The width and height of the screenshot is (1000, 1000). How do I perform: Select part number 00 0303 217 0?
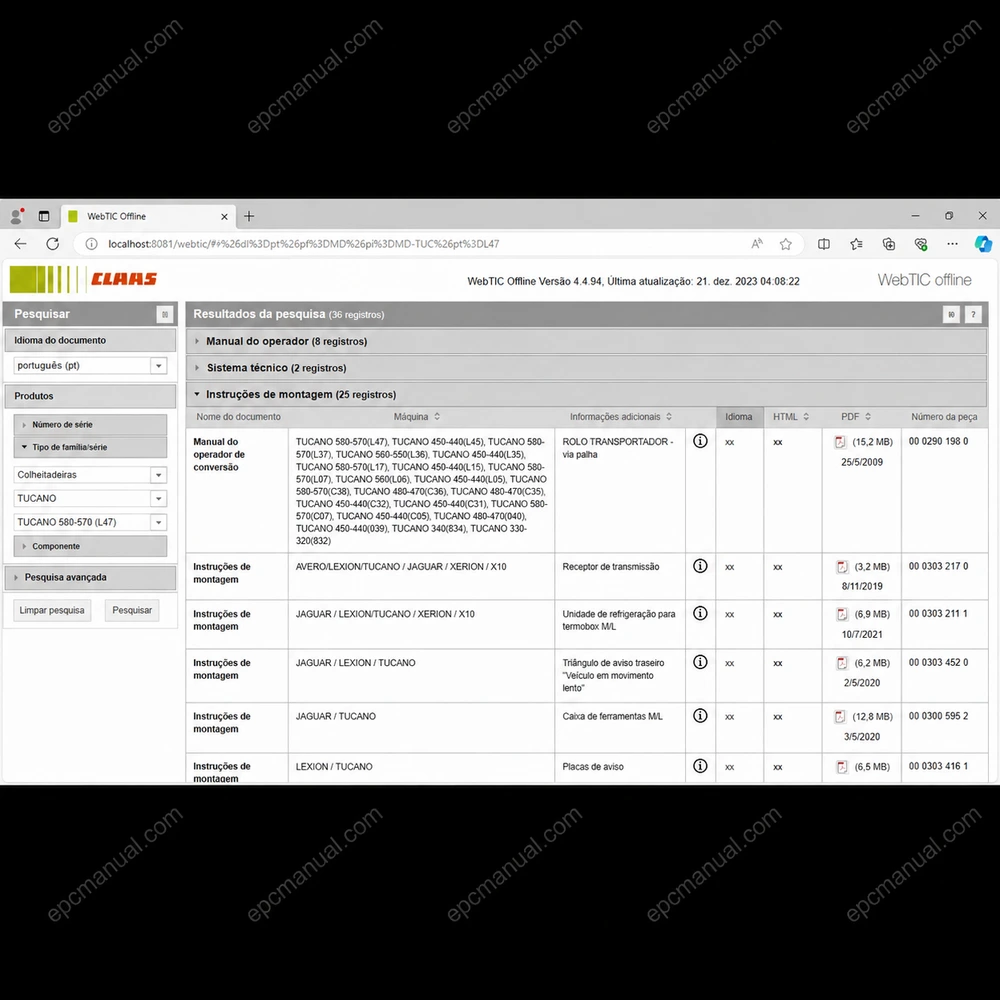[938, 566]
